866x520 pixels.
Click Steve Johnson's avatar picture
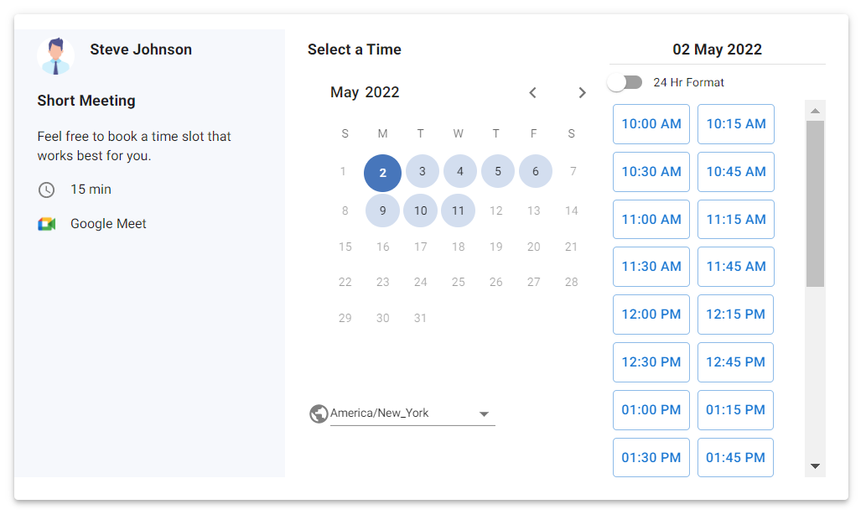click(x=56, y=56)
